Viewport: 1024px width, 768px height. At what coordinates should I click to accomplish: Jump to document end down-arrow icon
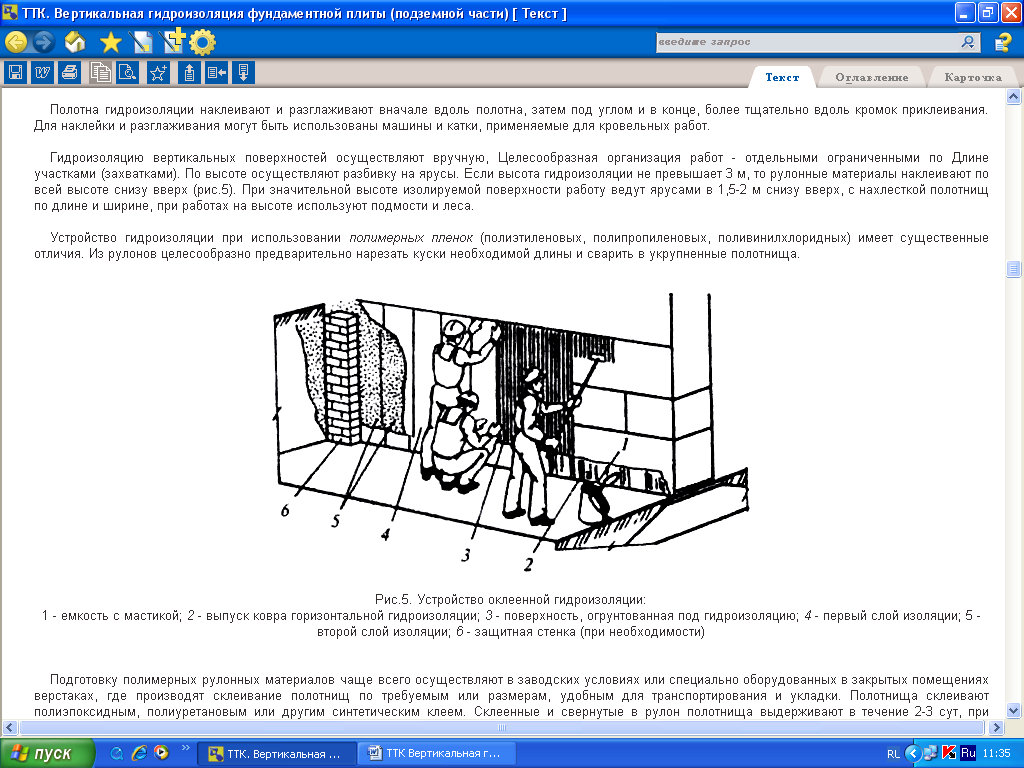243,72
